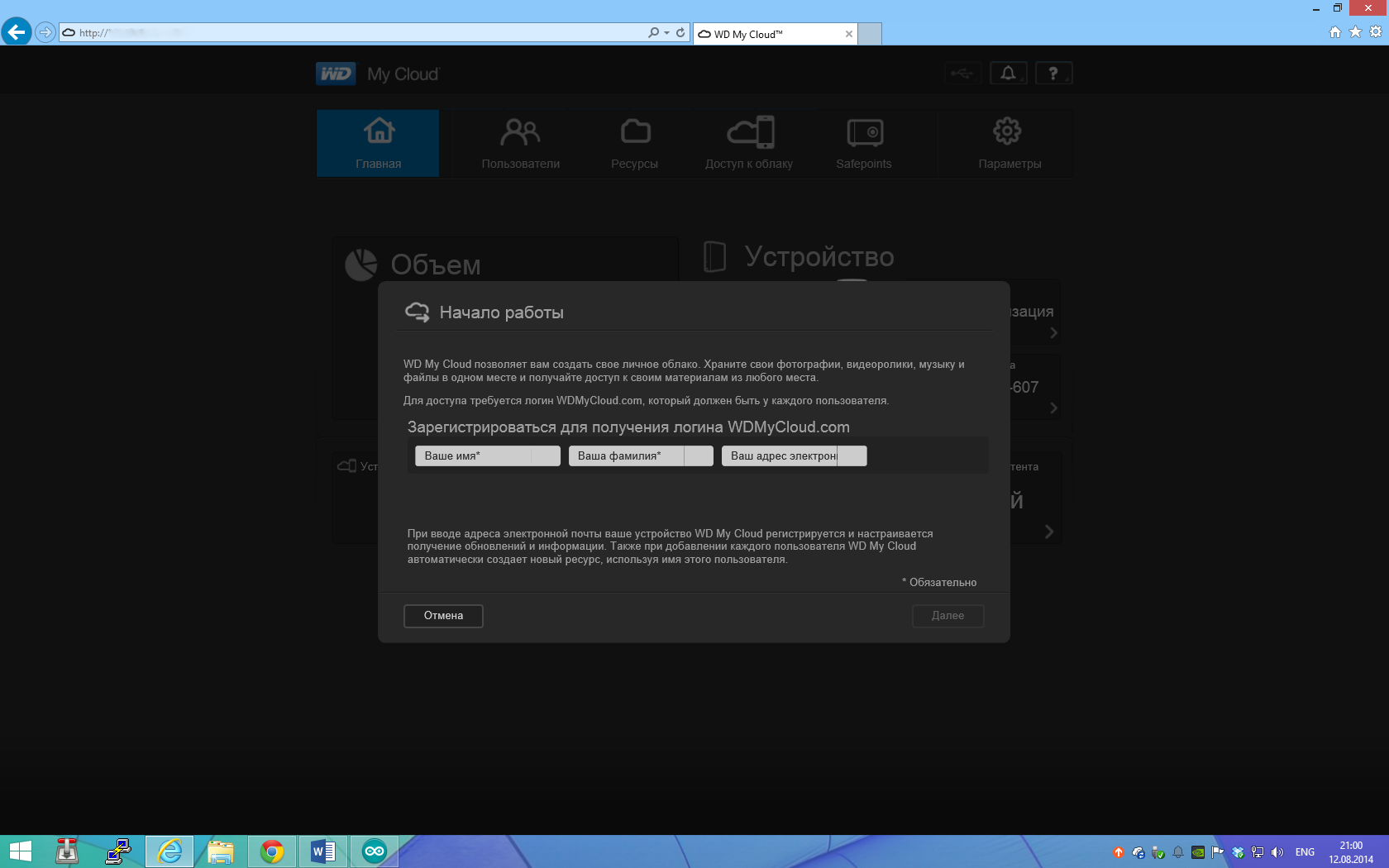Image resolution: width=1389 pixels, height=868 pixels.
Task: Minimize the browser window
Action: 1315,8
